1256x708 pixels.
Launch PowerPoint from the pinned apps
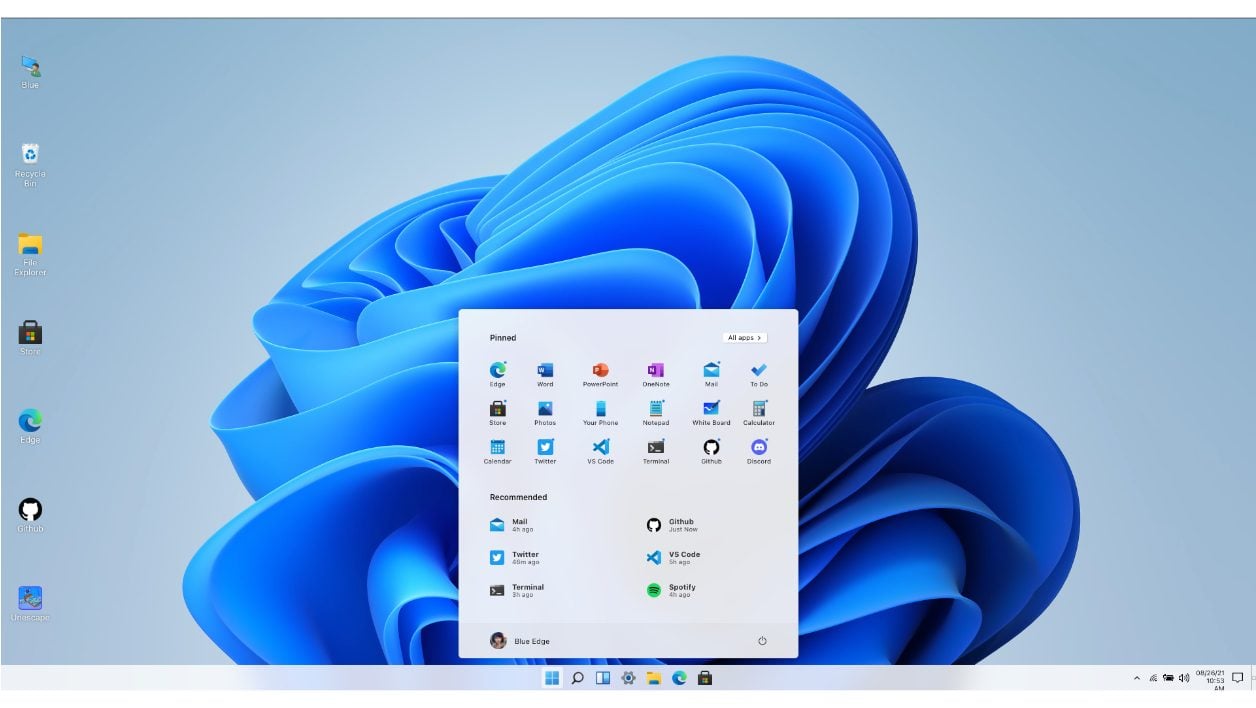[x=600, y=374]
